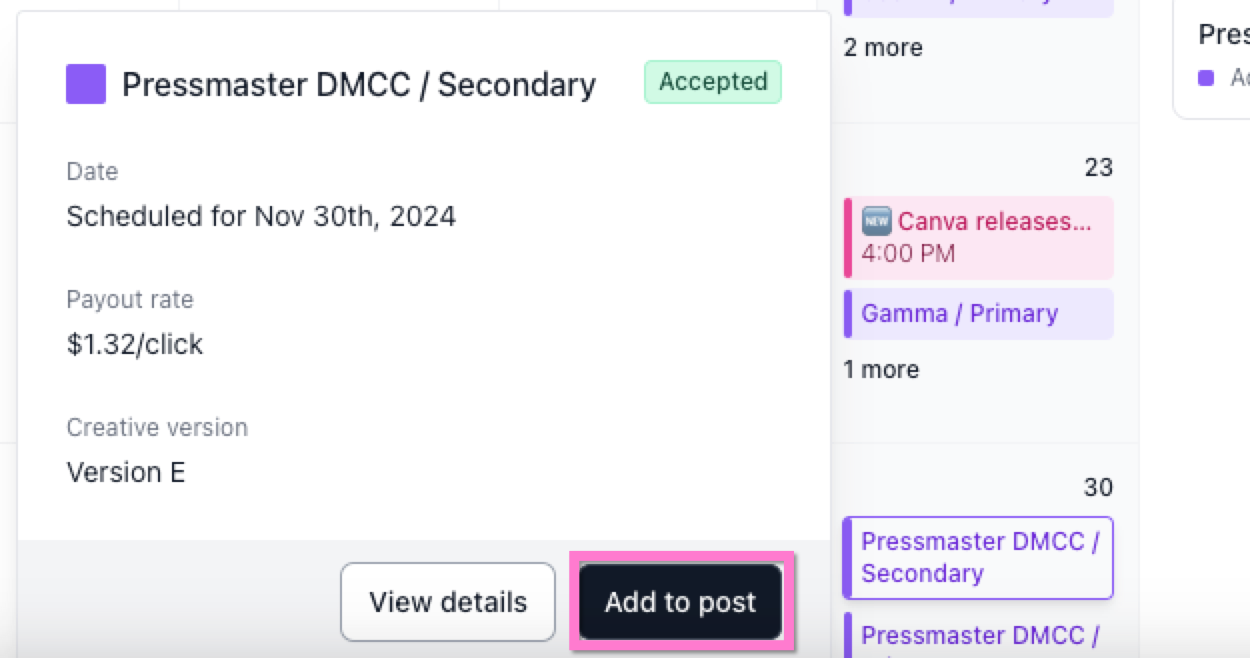Click the day 30 date number

click(1098, 488)
